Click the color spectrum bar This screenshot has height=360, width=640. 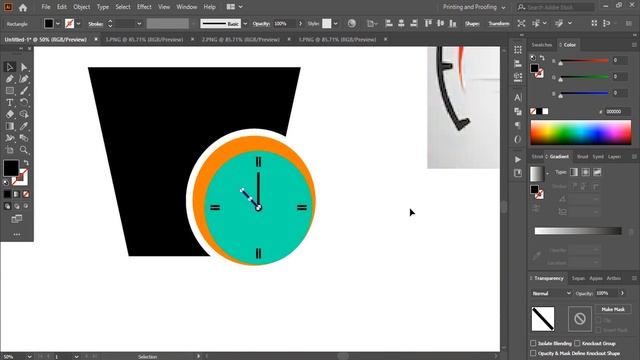(x=580, y=133)
